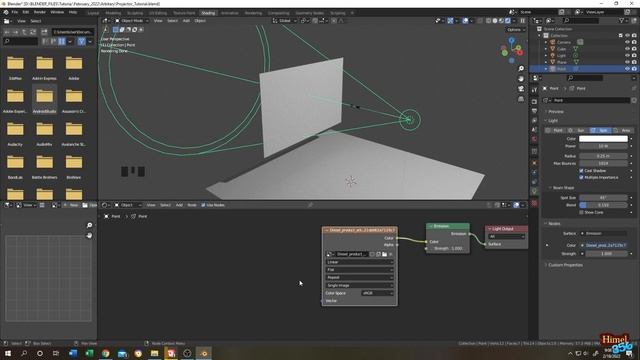Image resolution: width=640 pixels, height=360 pixels.
Task: Hide Cube object via eye icon
Action: (x=627, y=49)
